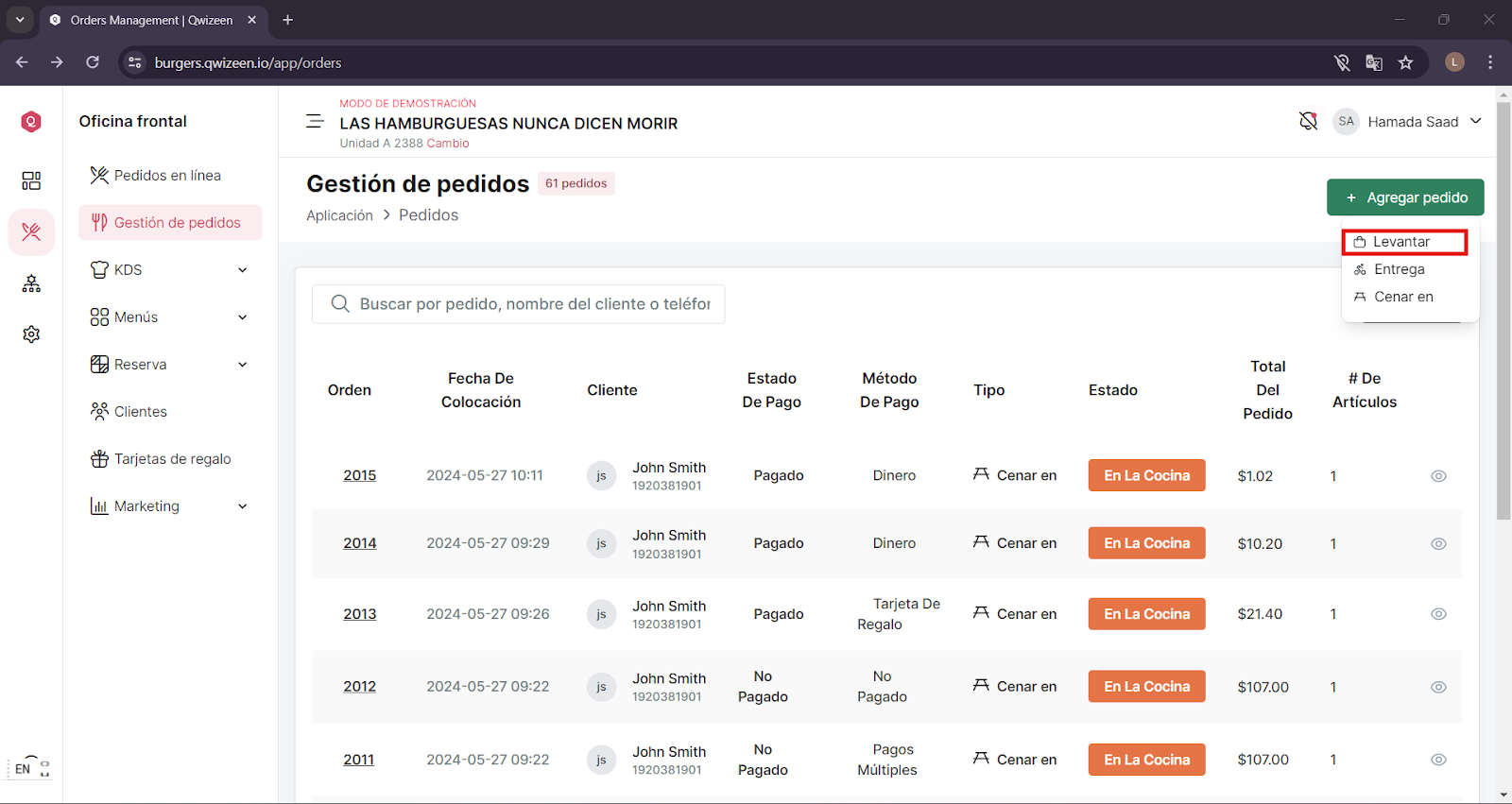Click the Tarjeta De Regalo payment method cell
The height and width of the screenshot is (804, 1512).
(x=898, y=614)
